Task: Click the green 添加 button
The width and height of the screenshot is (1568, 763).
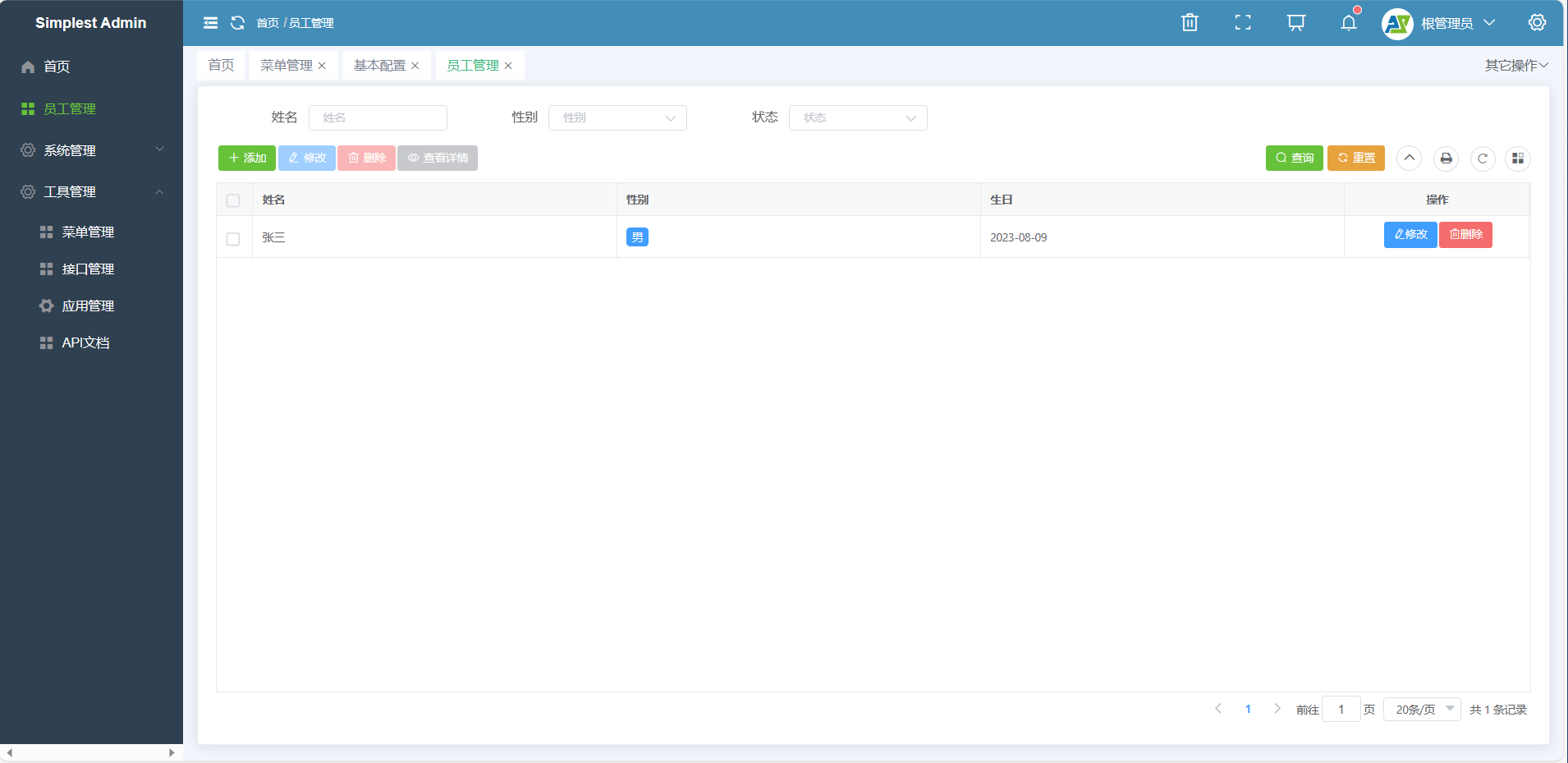Action: coord(247,159)
